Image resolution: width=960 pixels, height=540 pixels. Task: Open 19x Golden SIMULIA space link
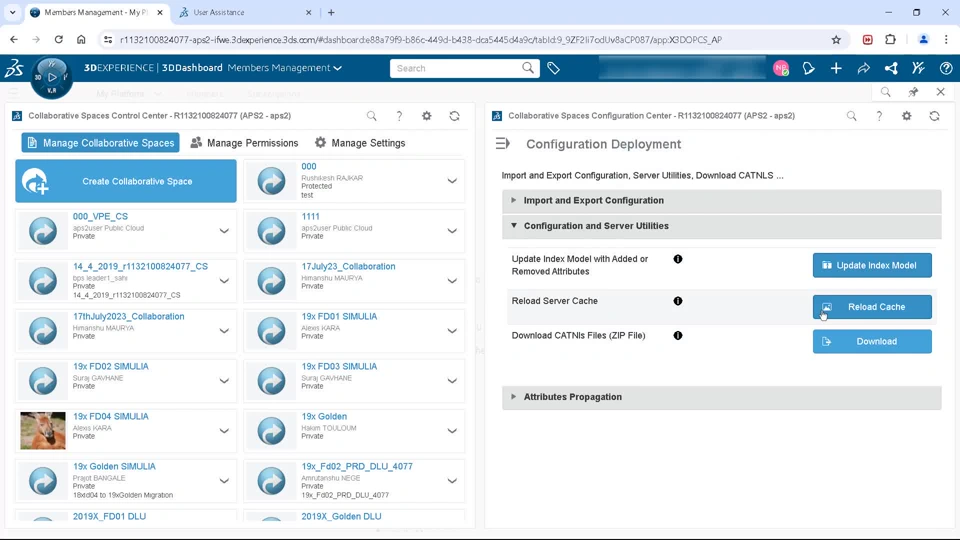[x=114, y=467]
